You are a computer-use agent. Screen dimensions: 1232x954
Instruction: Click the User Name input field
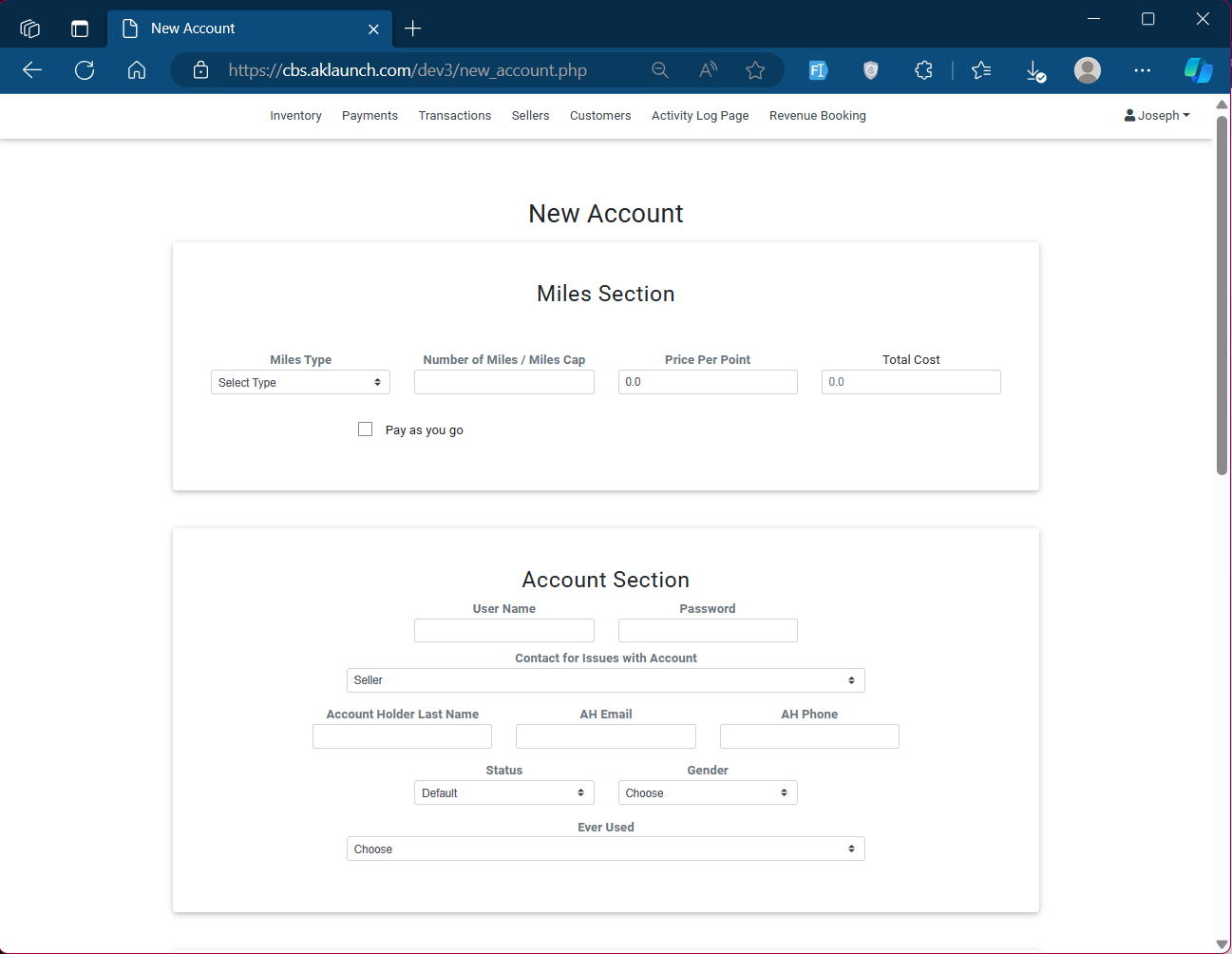point(503,631)
